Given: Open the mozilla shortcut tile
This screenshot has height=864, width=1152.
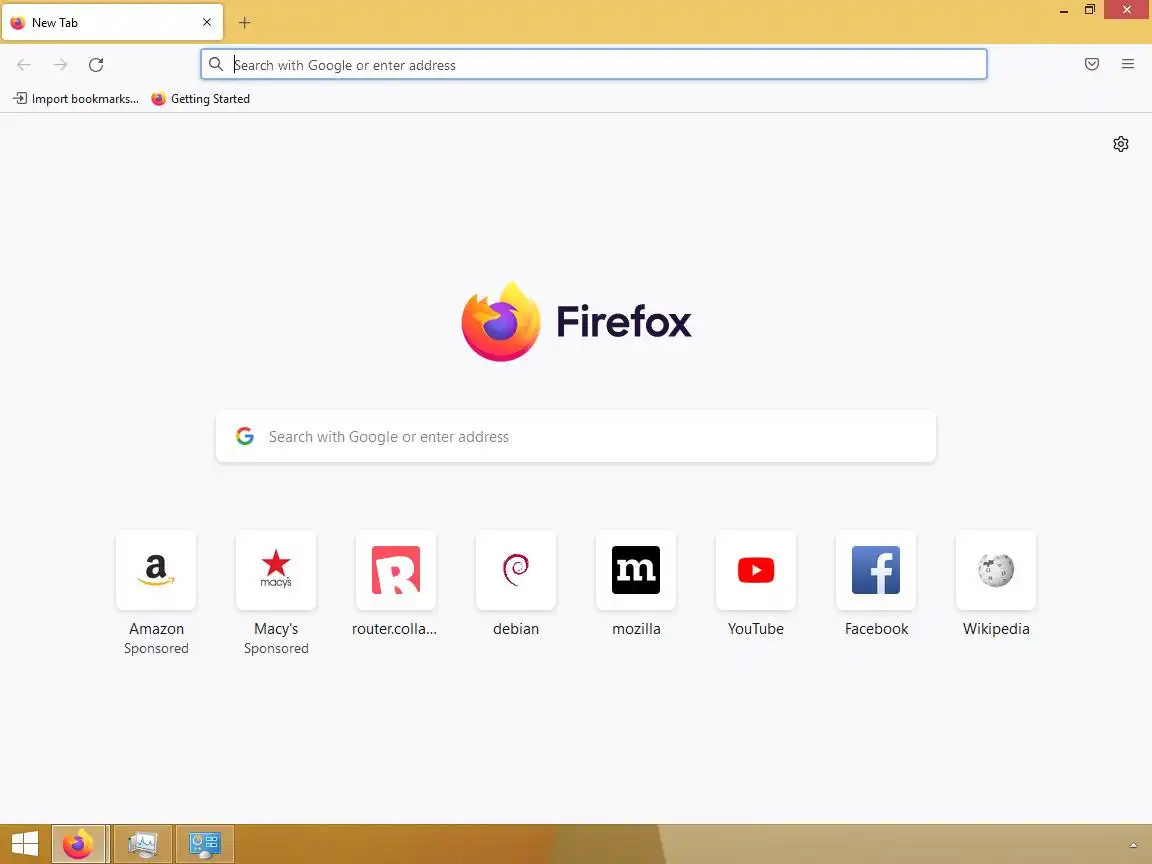Looking at the screenshot, I should click(x=636, y=570).
